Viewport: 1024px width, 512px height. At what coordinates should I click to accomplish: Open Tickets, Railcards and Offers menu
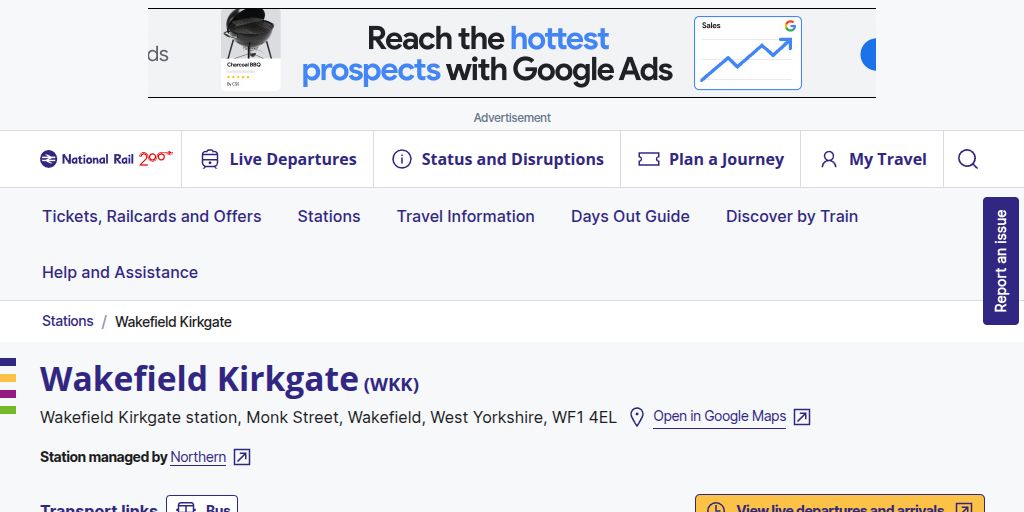(x=152, y=216)
